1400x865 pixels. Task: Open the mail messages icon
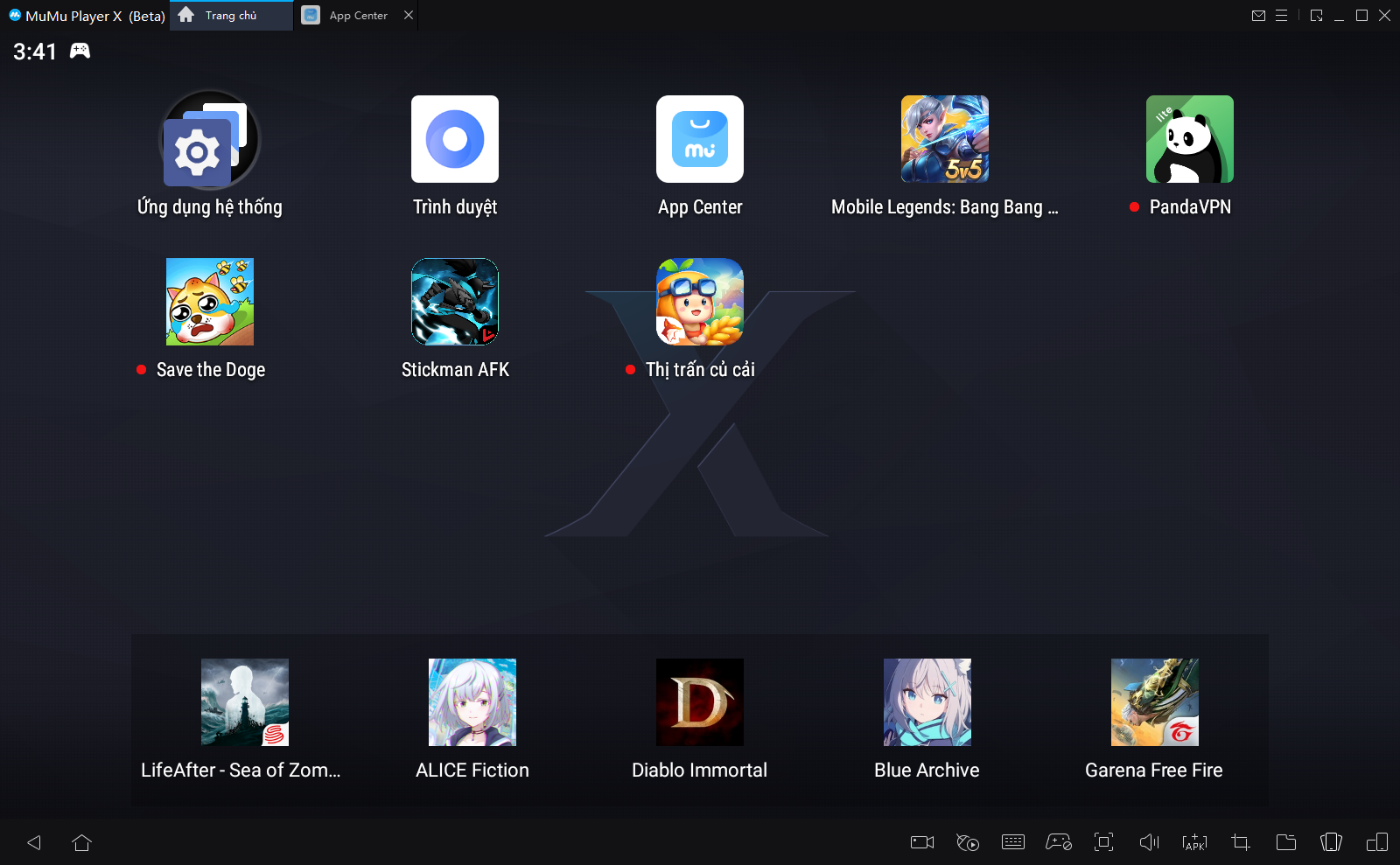[x=1258, y=16]
